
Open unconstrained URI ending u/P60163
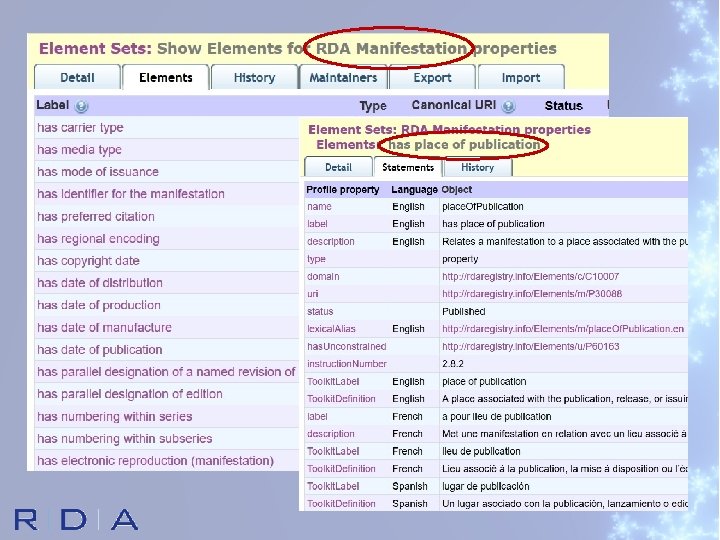(530, 346)
